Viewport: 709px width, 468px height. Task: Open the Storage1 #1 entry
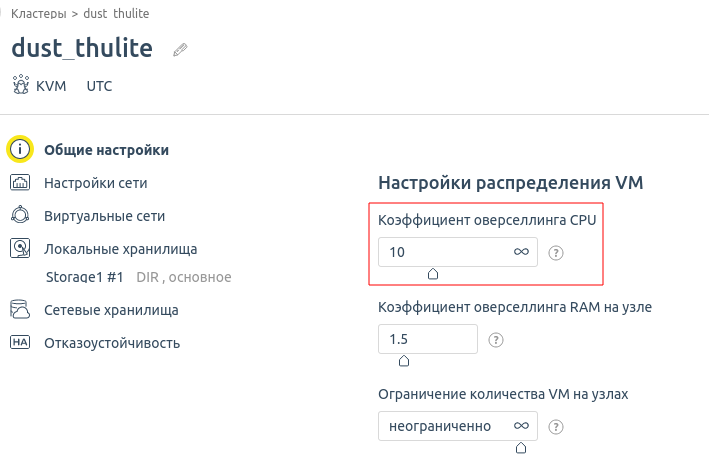click(x=85, y=277)
